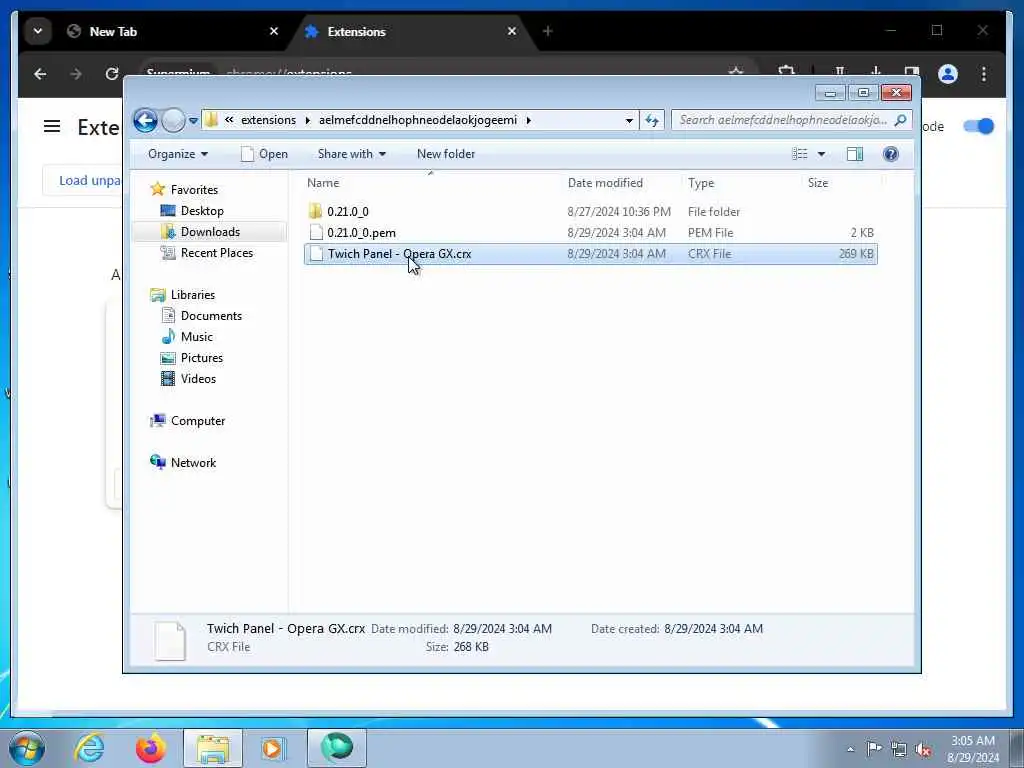Click the Supermium browser taskbar icon
1024x768 pixels.
(x=336, y=748)
